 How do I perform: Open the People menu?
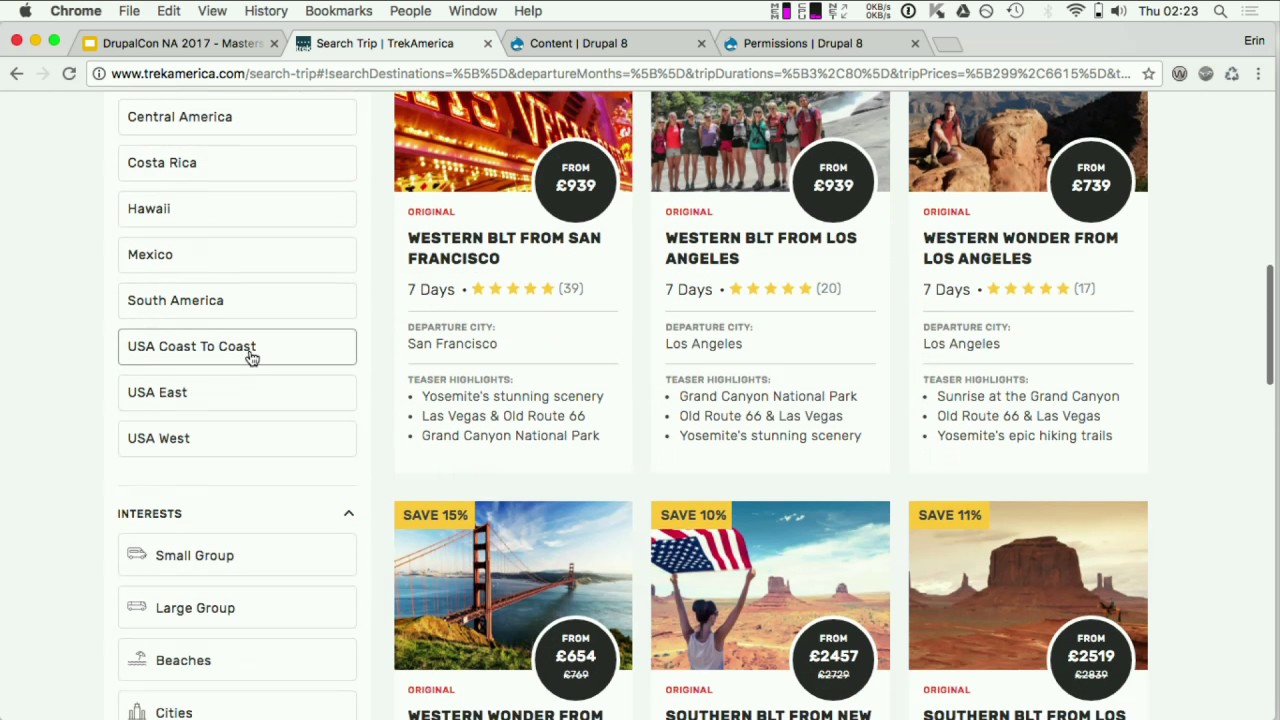(x=411, y=11)
